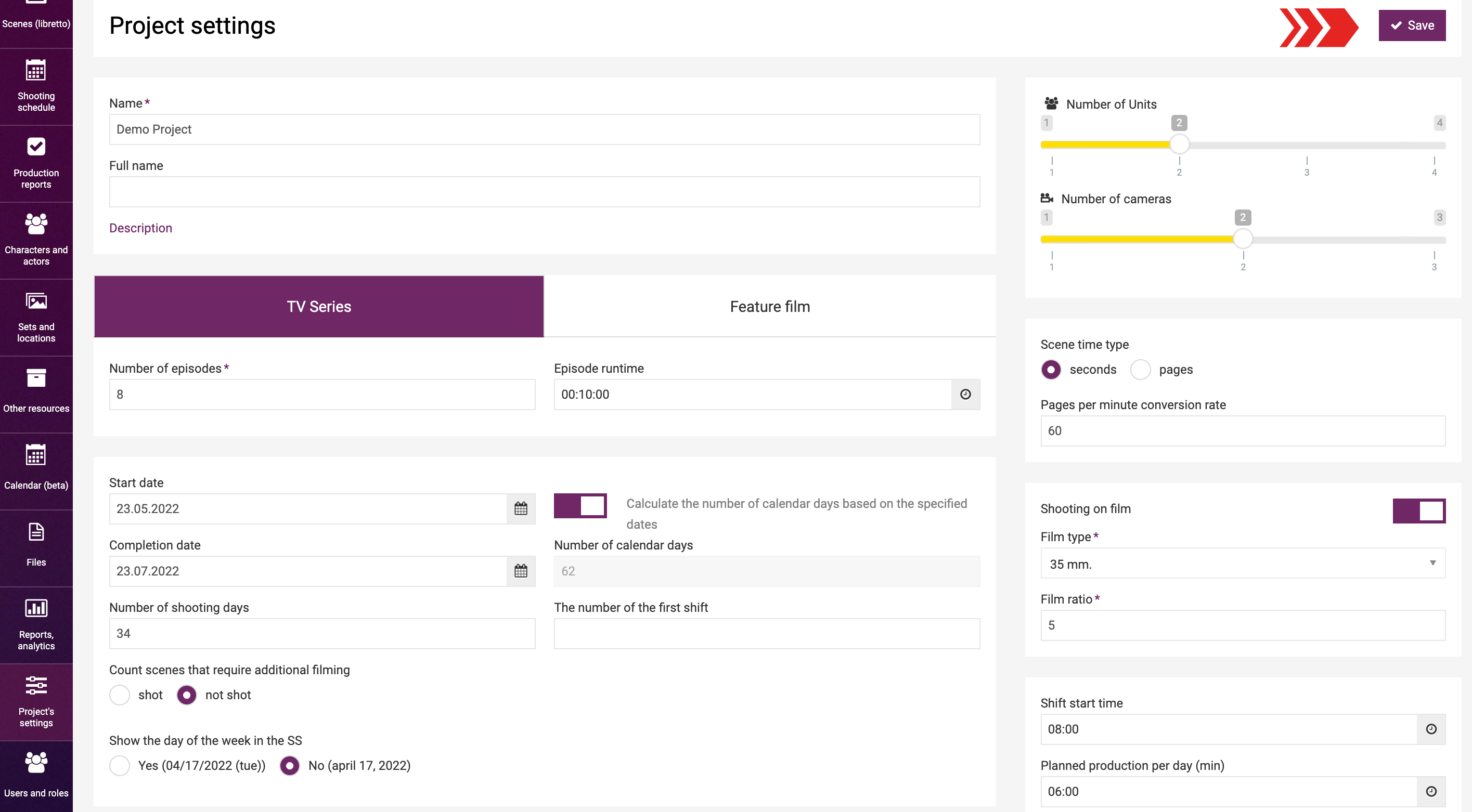Set Number of Units slider to 4
Image resolution: width=1472 pixels, height=812 pixels.
click(1434, 145)
